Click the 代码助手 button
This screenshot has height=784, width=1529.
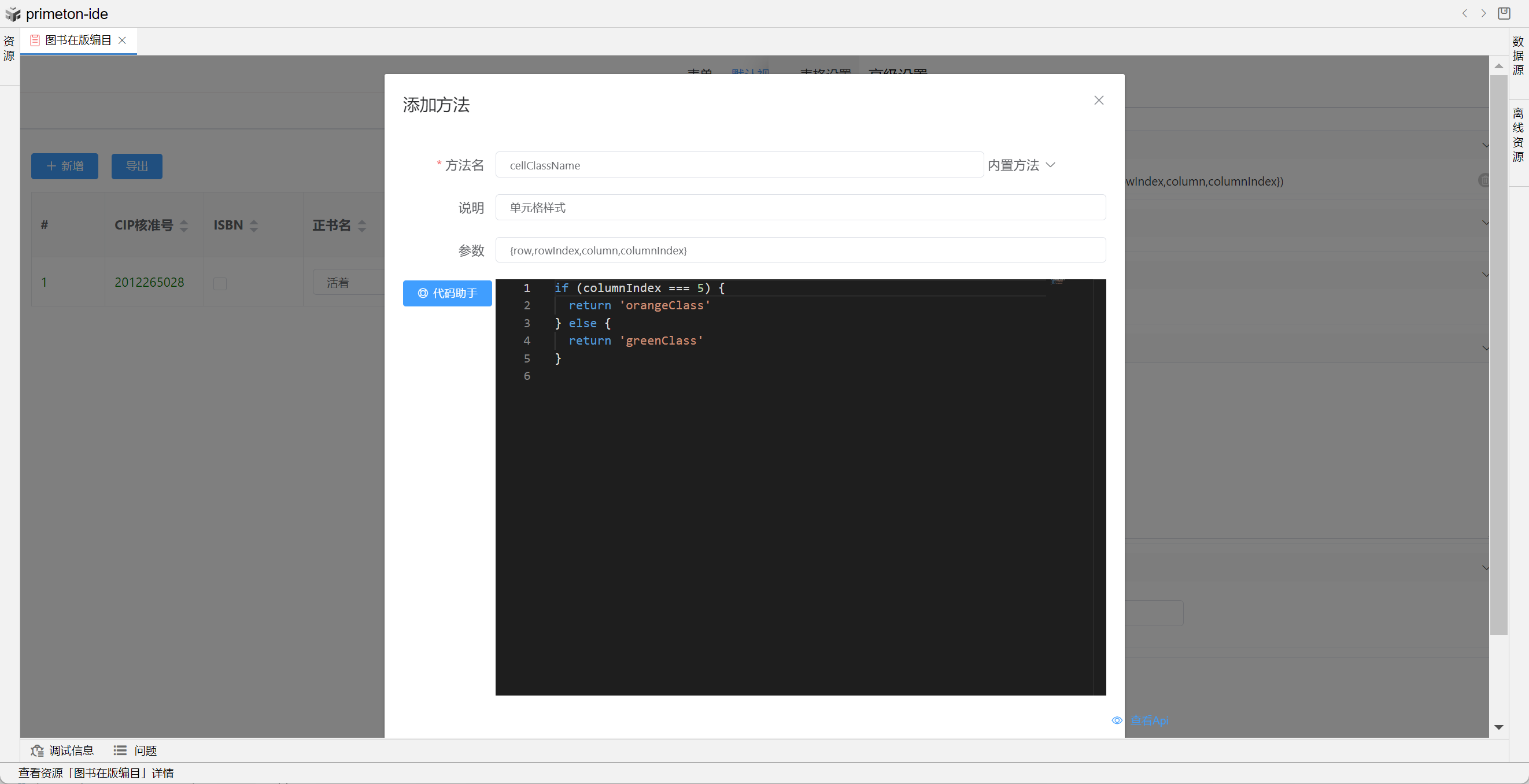click(x=447, y=293)
